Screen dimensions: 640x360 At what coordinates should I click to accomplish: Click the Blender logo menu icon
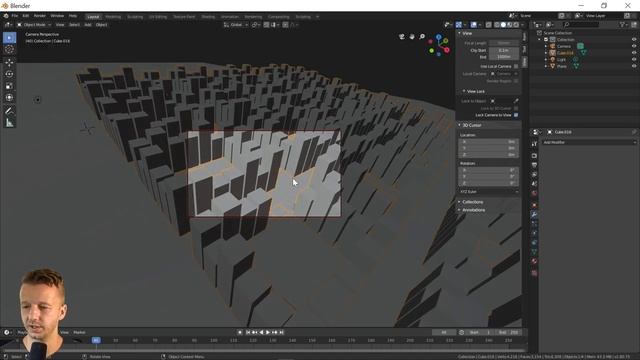[6, 16]
